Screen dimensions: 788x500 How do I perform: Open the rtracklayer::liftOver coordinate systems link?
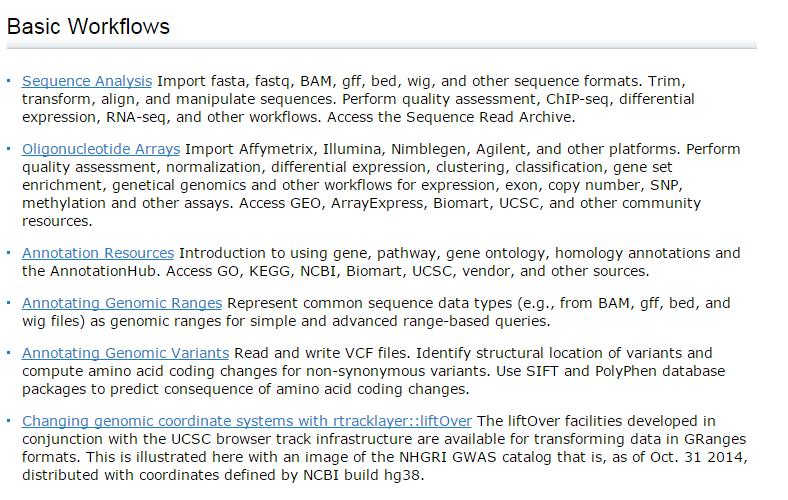[247, 421]
